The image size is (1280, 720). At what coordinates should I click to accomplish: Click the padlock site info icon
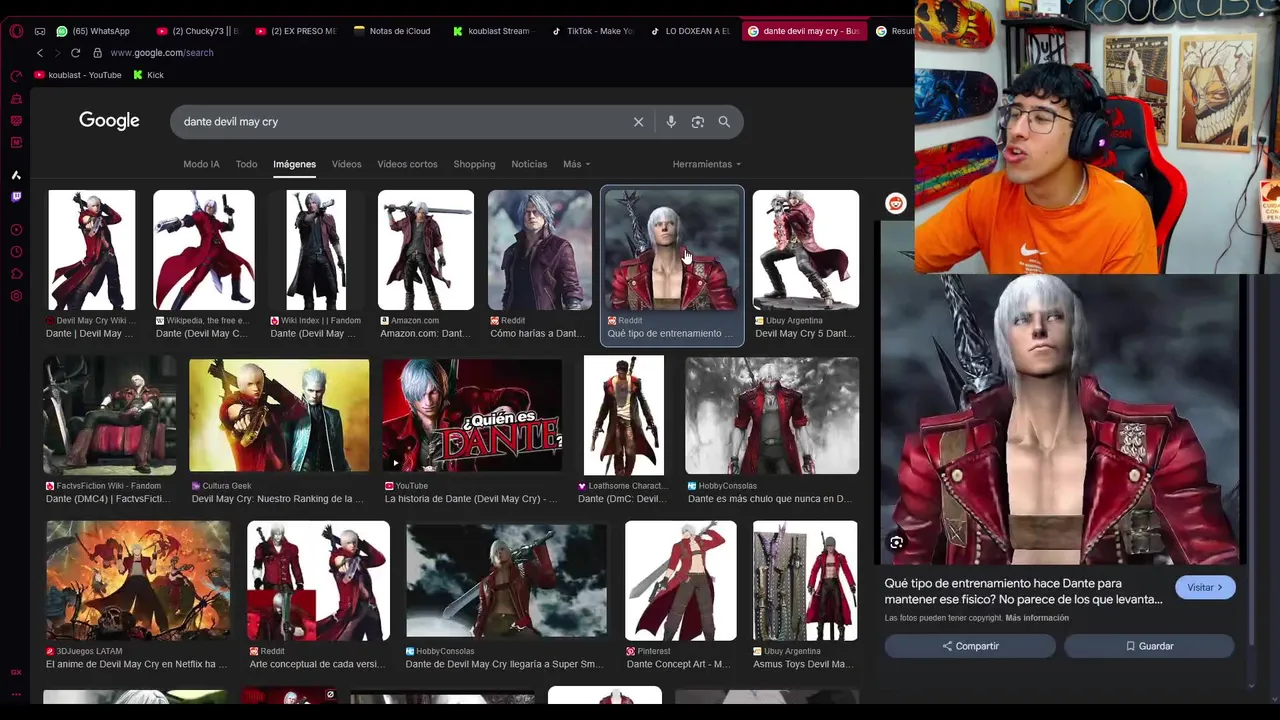(97, 53)
